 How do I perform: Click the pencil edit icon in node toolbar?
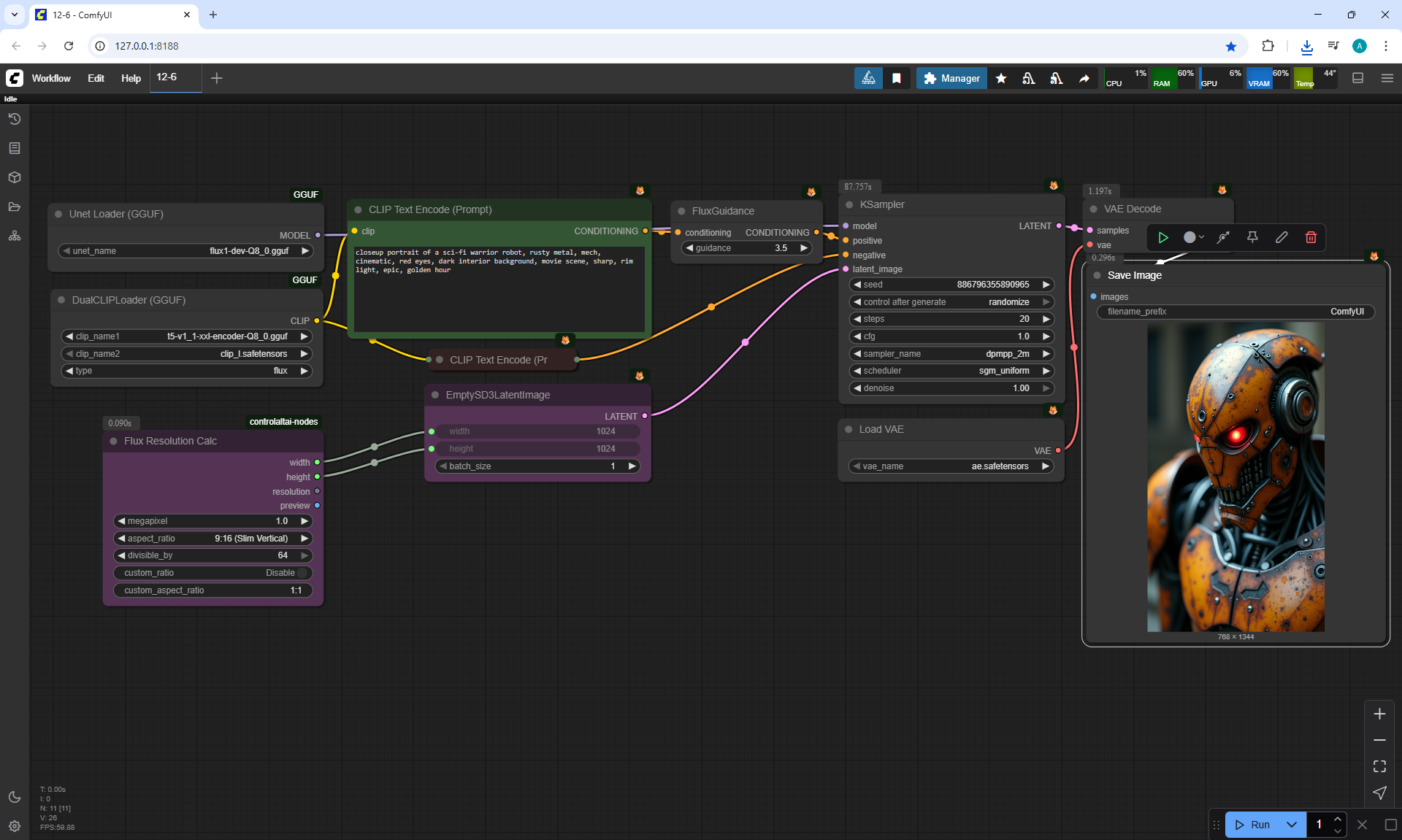1282,237
